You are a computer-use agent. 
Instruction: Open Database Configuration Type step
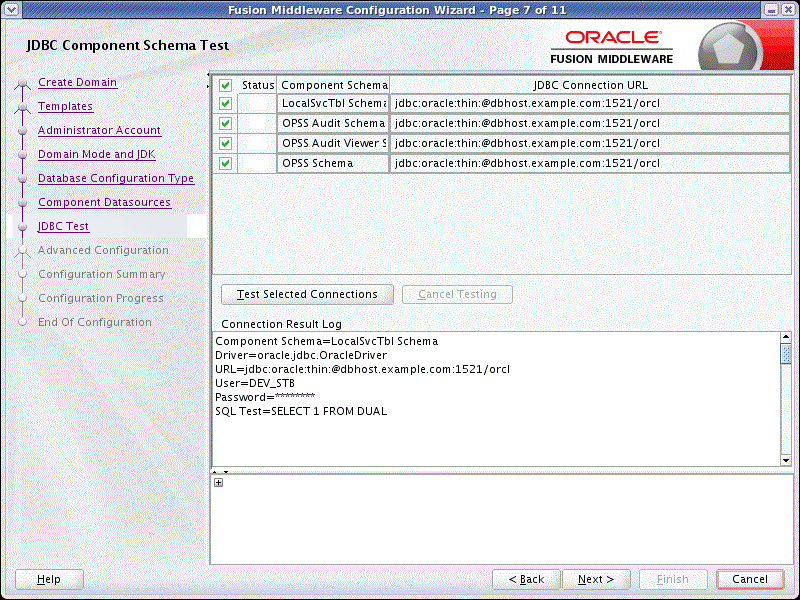coord(116,178)
